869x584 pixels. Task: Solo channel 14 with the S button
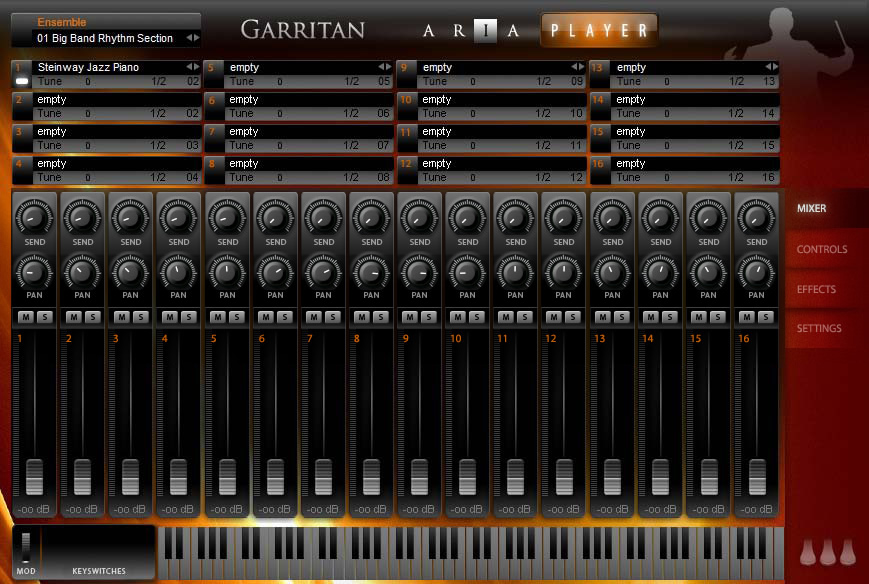670,317
